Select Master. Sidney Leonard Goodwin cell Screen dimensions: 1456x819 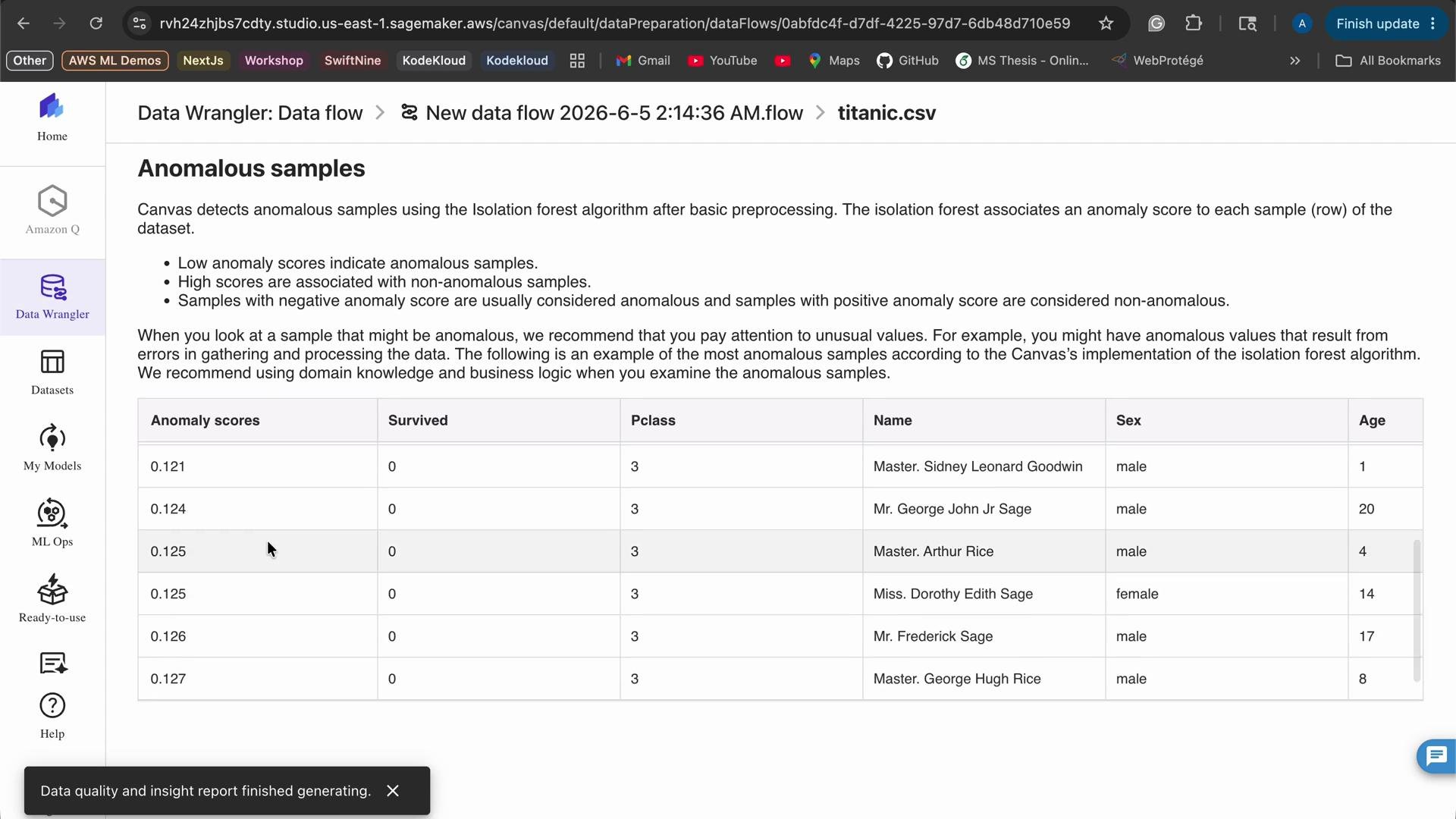point(984,466)
